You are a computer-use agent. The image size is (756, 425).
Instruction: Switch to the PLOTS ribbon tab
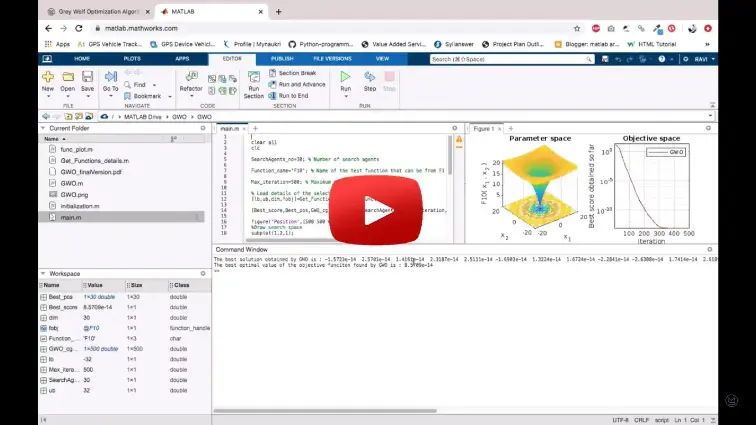(x=132, y=59)
